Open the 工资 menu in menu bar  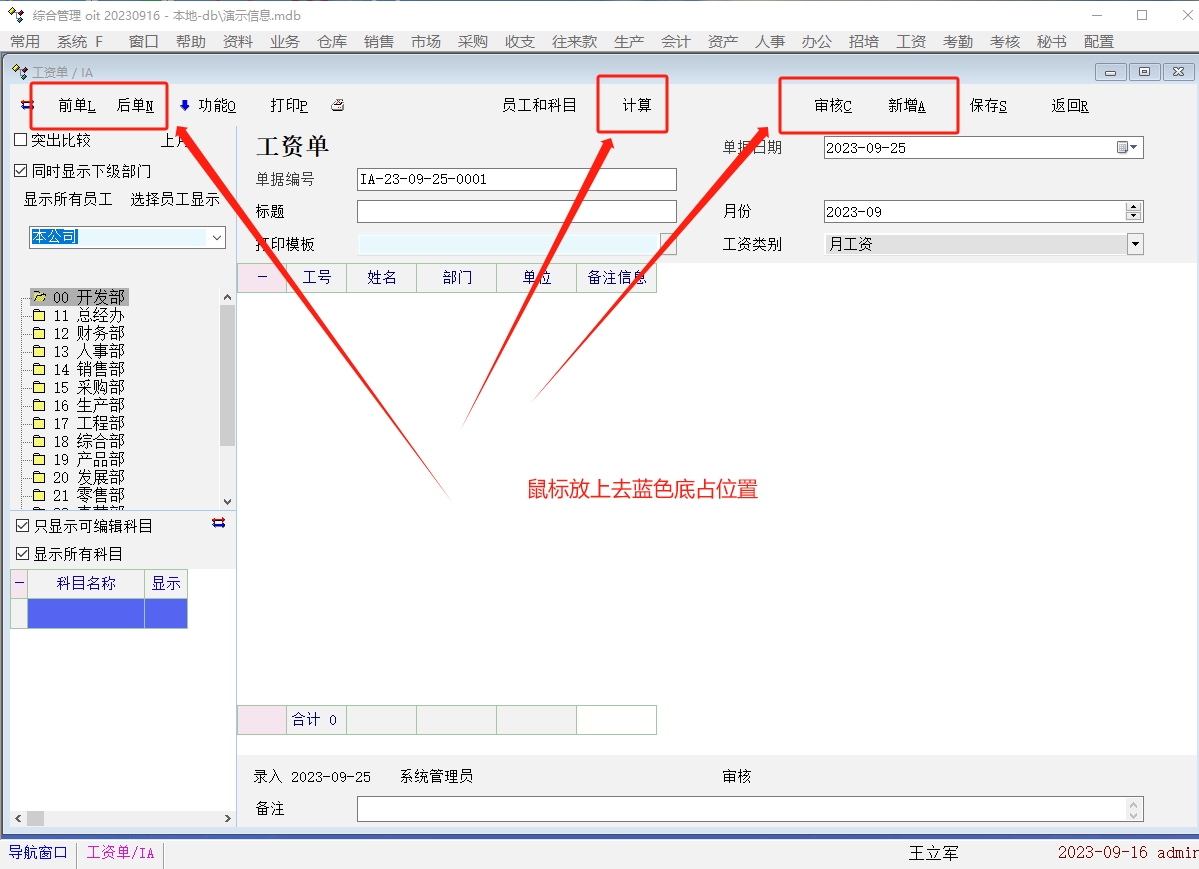click(911, 41)
